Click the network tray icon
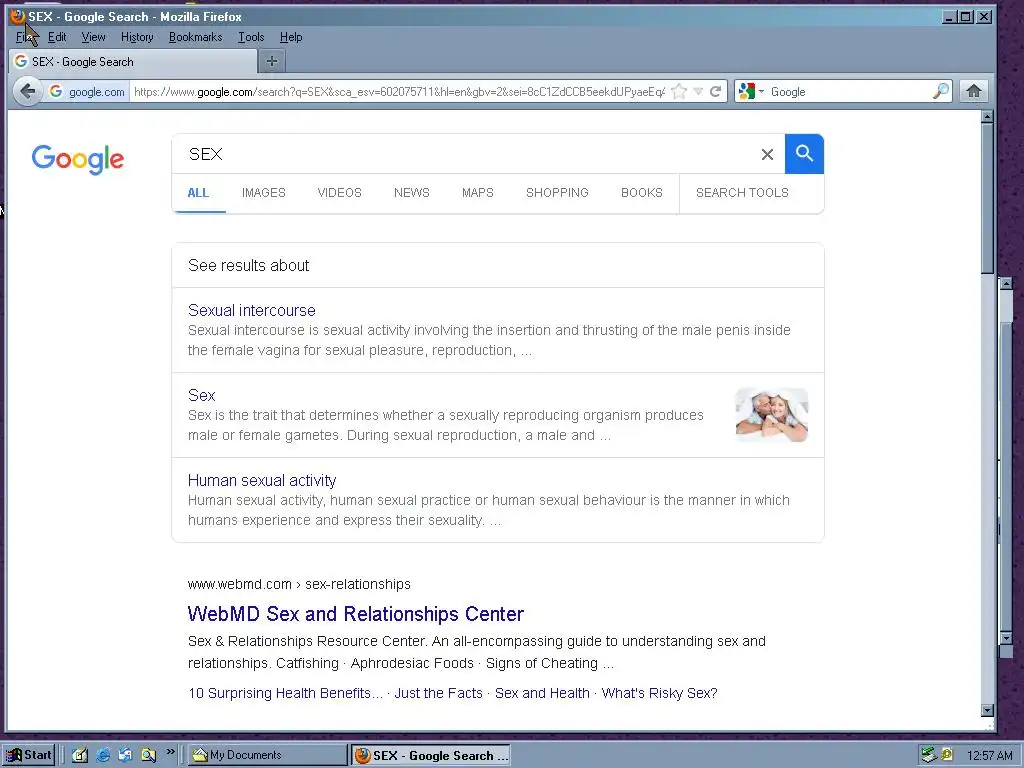The height and width of the screenshot is (768, 1024). coord(929,755)
